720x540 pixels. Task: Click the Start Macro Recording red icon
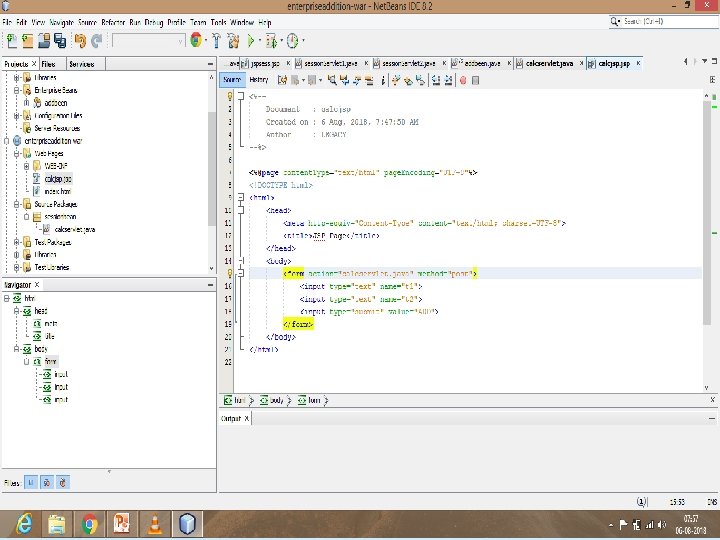pos(463,80)
